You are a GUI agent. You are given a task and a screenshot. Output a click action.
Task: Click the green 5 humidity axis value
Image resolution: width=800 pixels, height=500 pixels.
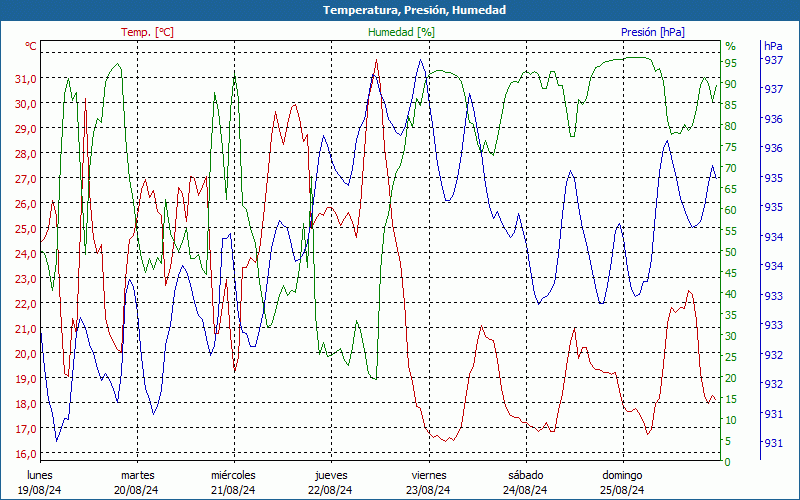[x=728, y=441]
